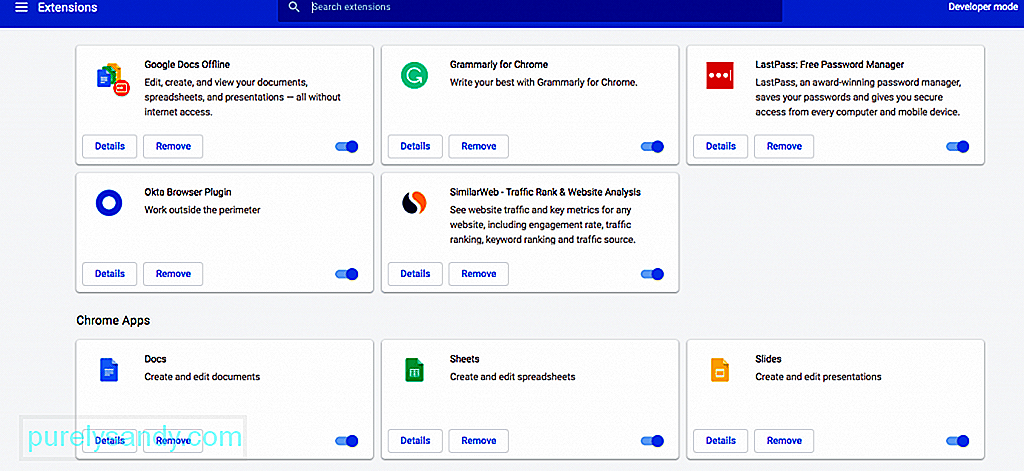Open Details for Google Docs Offline
This screenshot has height=471, width=1024.
click(110, 146)
